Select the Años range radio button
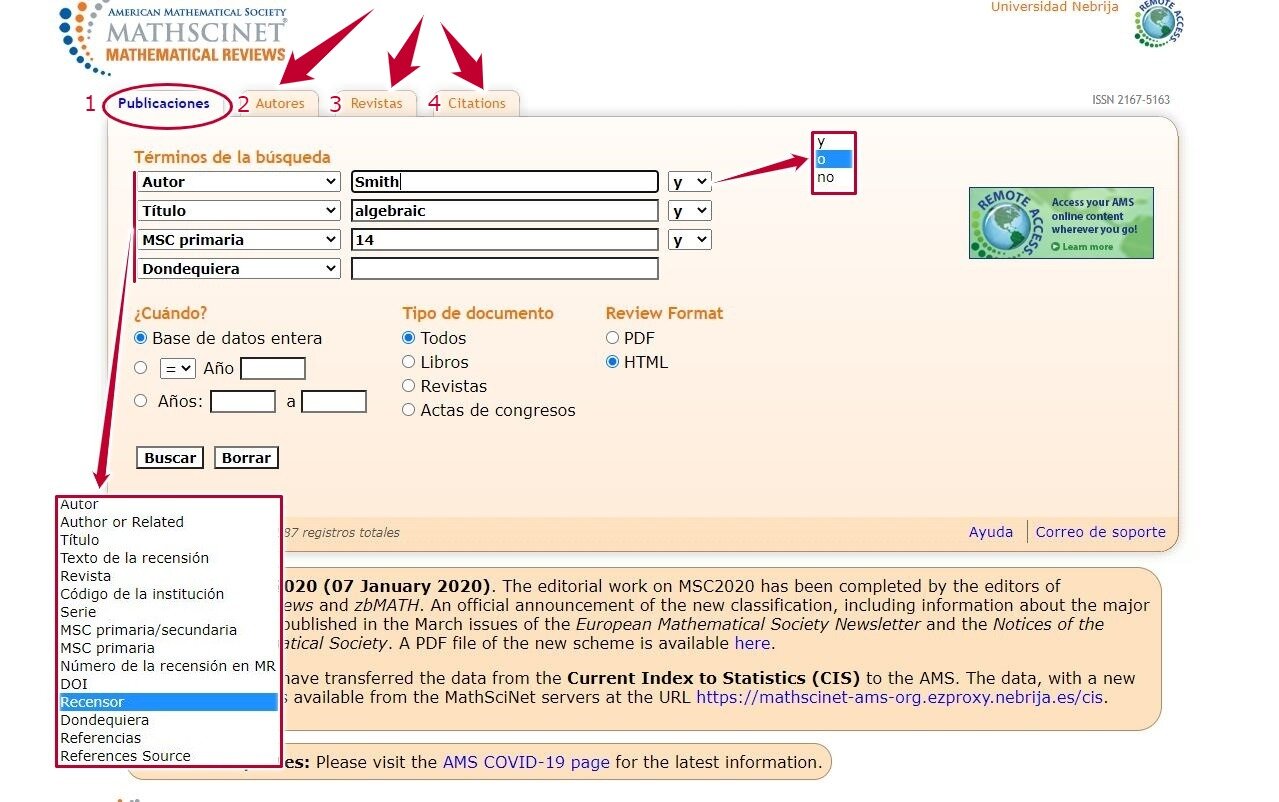Viewport: 1279px width, 802px height. click(x=141, y=401)
